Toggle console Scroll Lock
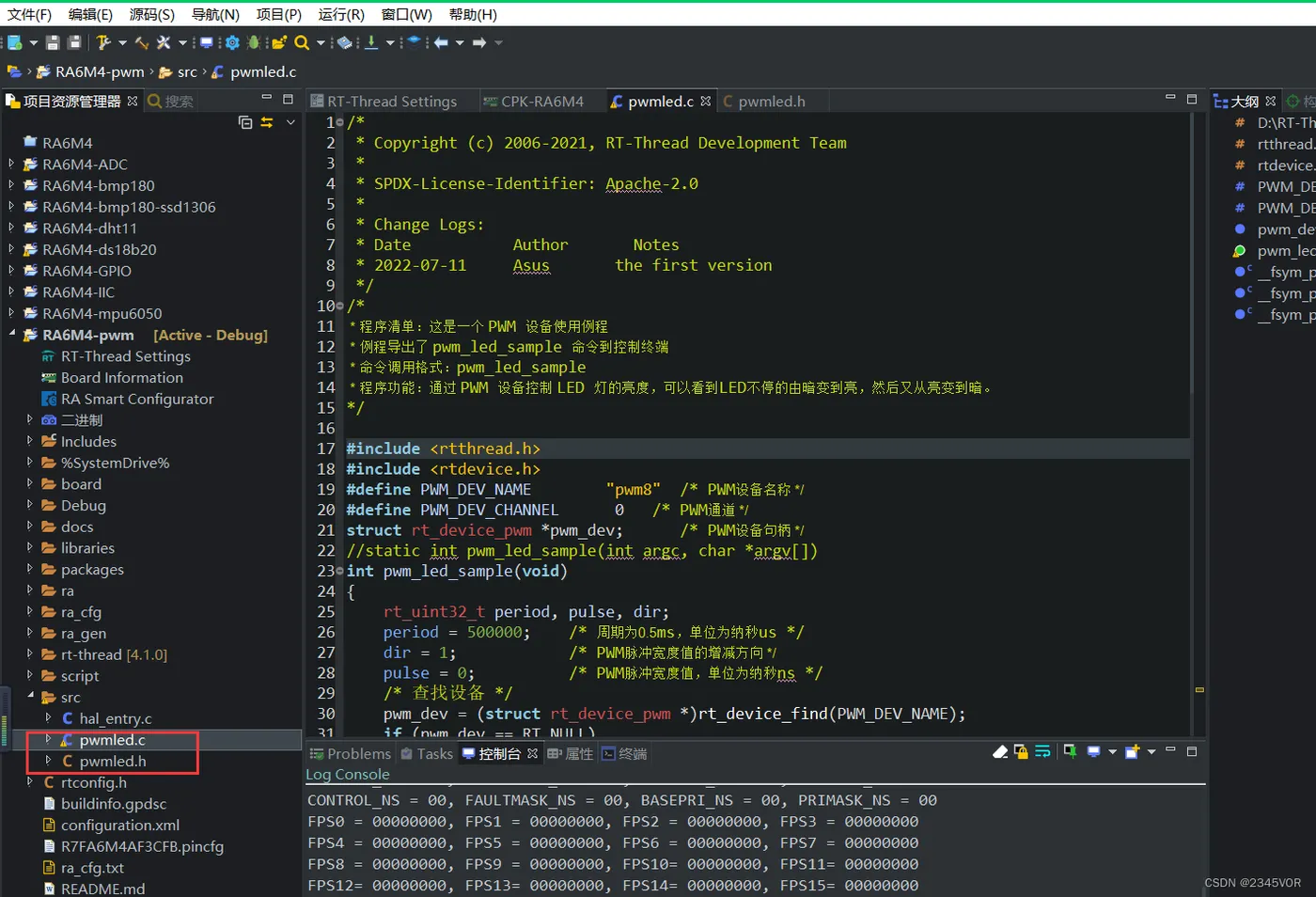 (1021, 751)
